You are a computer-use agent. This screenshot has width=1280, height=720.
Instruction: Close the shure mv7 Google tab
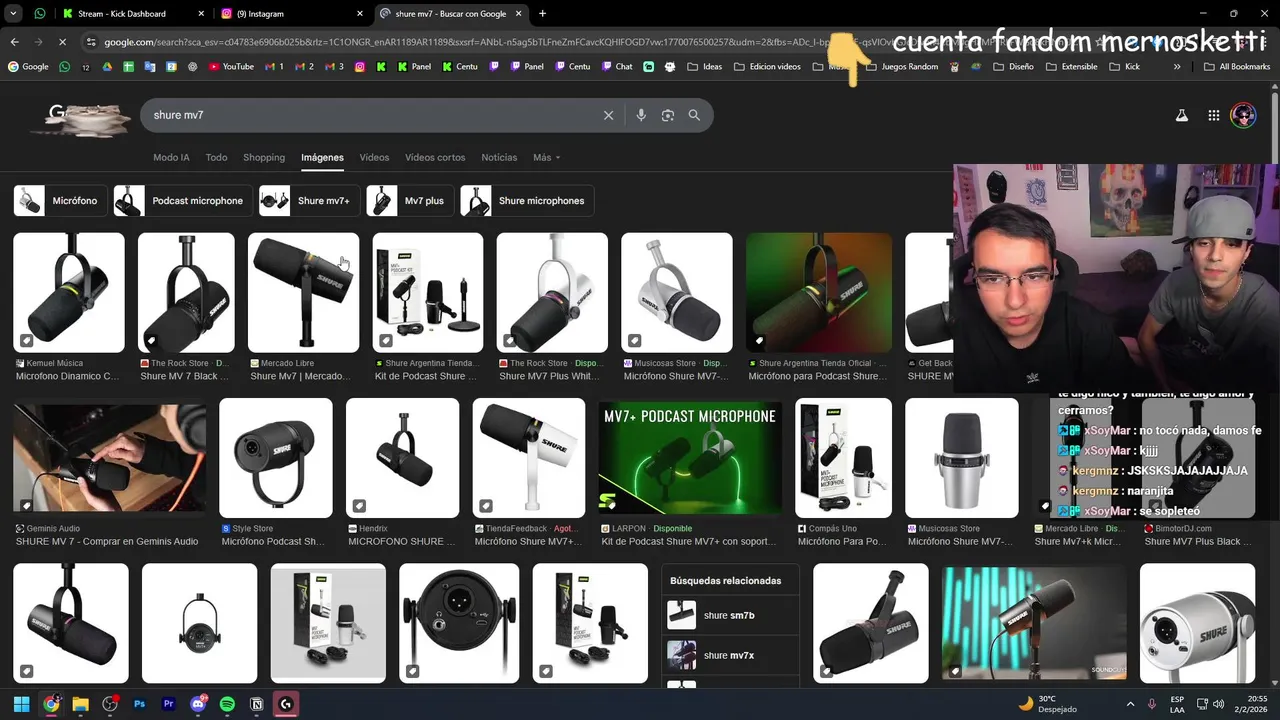pos(520,14)
